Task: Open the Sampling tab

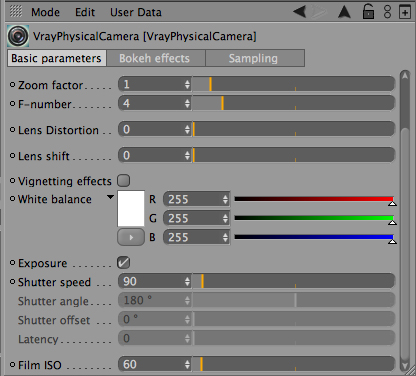Action: pos(255,58)
